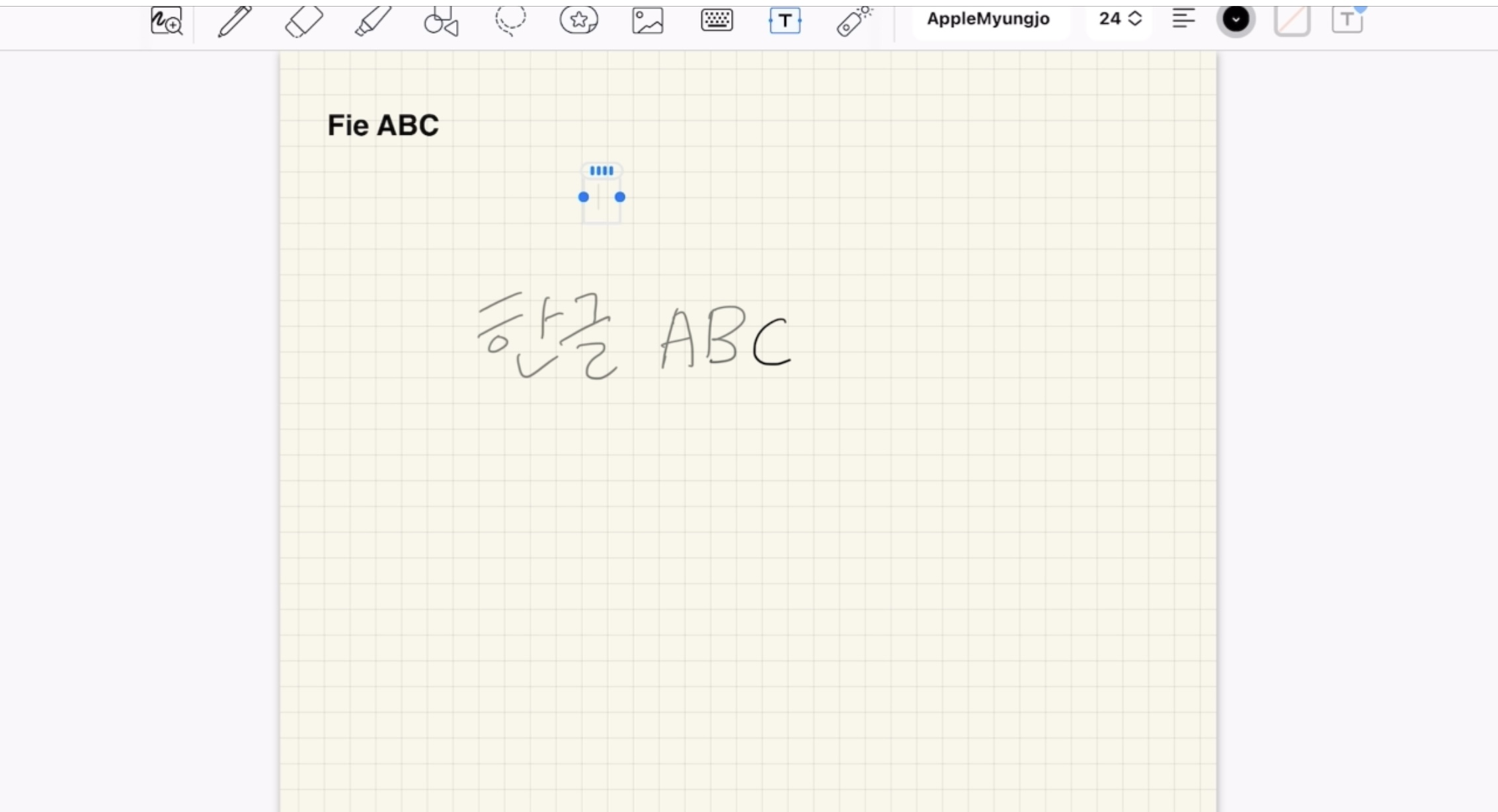Change font size 24 stepper
Viewport: 1498px width, 812px height.
click(1134, 19)
